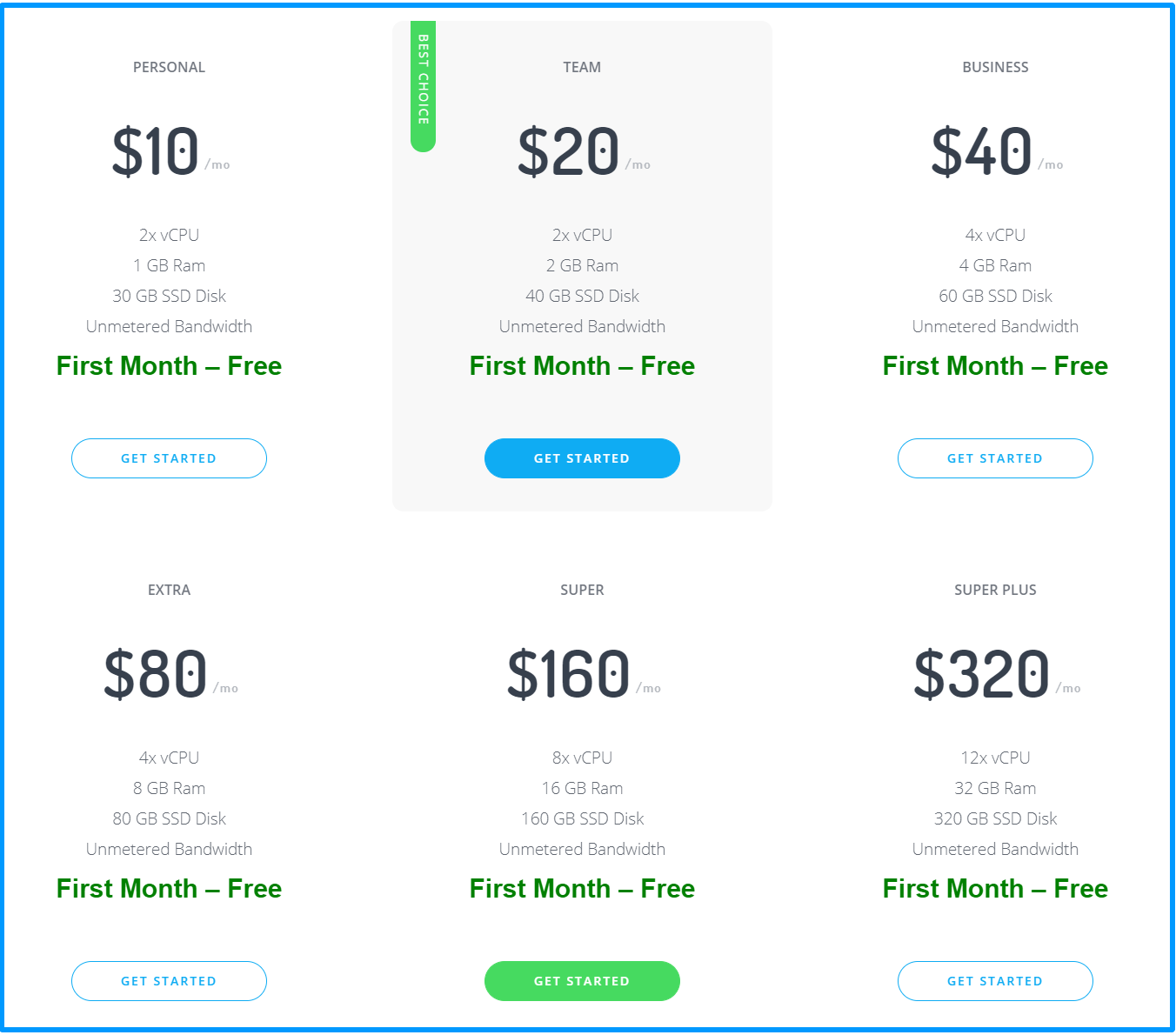
Task: Click the BEST CHOICE ribbon
Action: 423,83
